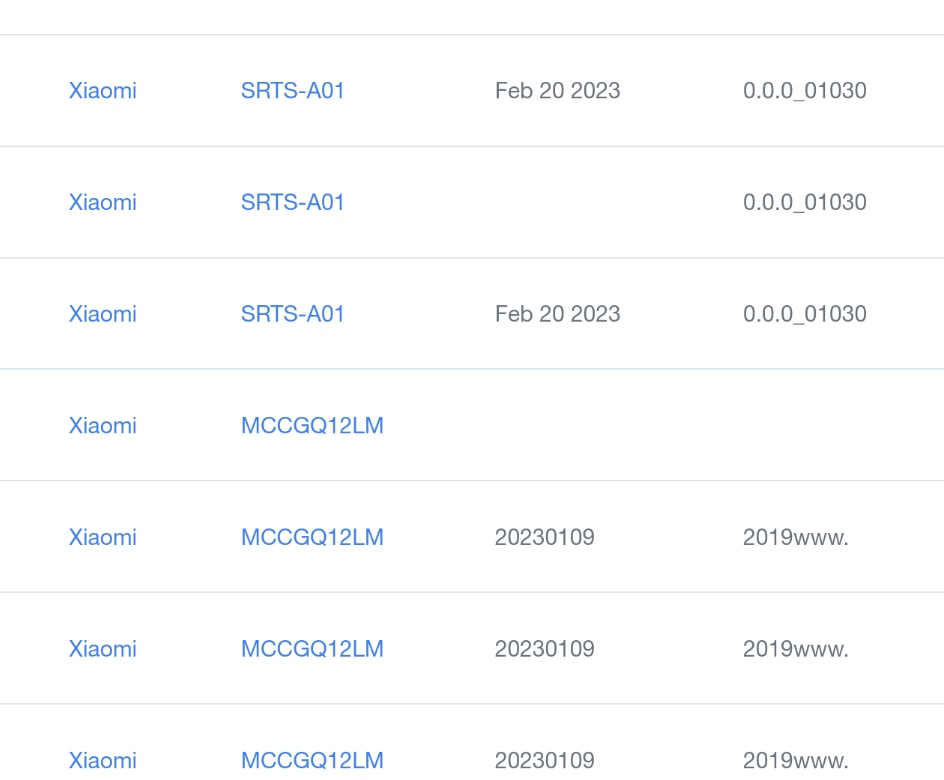Open the third SRTS-A01 device link
944x780 pixels.
coord(292,314)
